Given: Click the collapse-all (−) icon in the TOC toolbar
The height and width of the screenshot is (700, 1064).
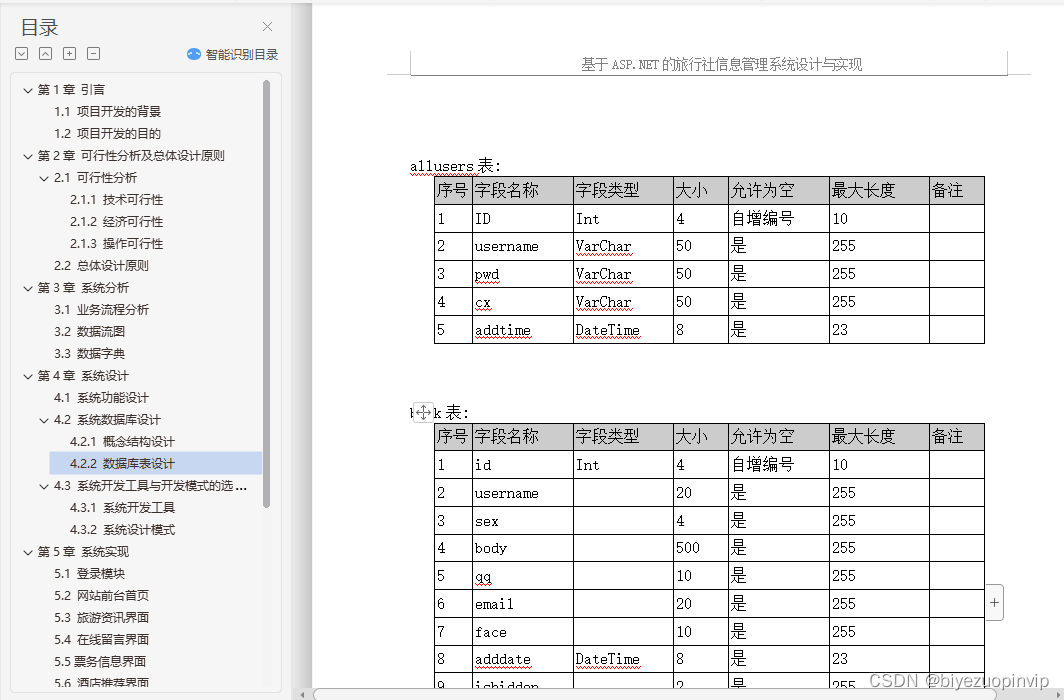Looking at the screenshot, I should click(93, 53).
